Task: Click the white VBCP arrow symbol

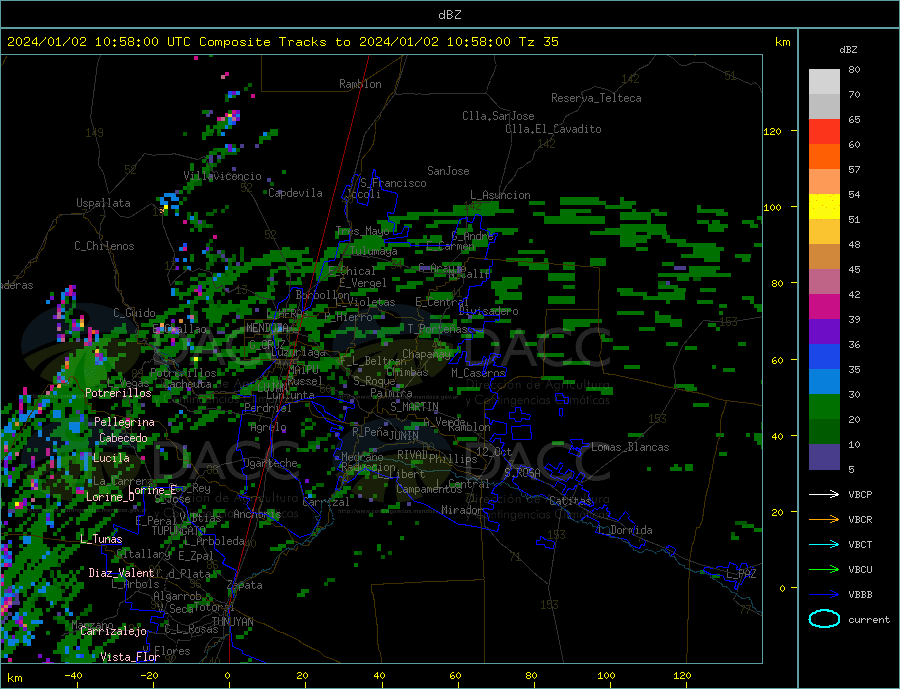Action: [824, 494]
